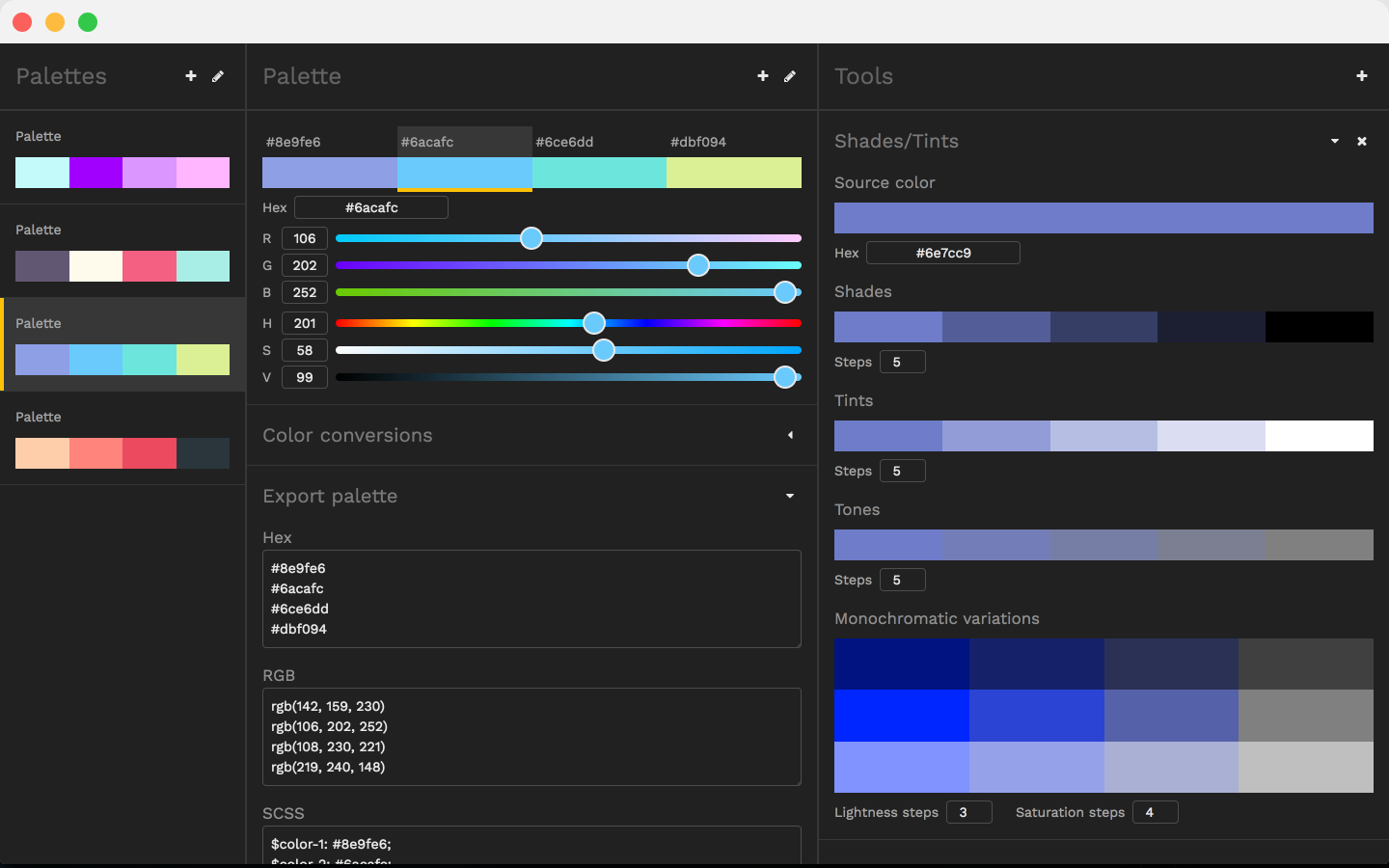Add a new palette in Palettes panel
The image size is (1389, 868).
191,76
